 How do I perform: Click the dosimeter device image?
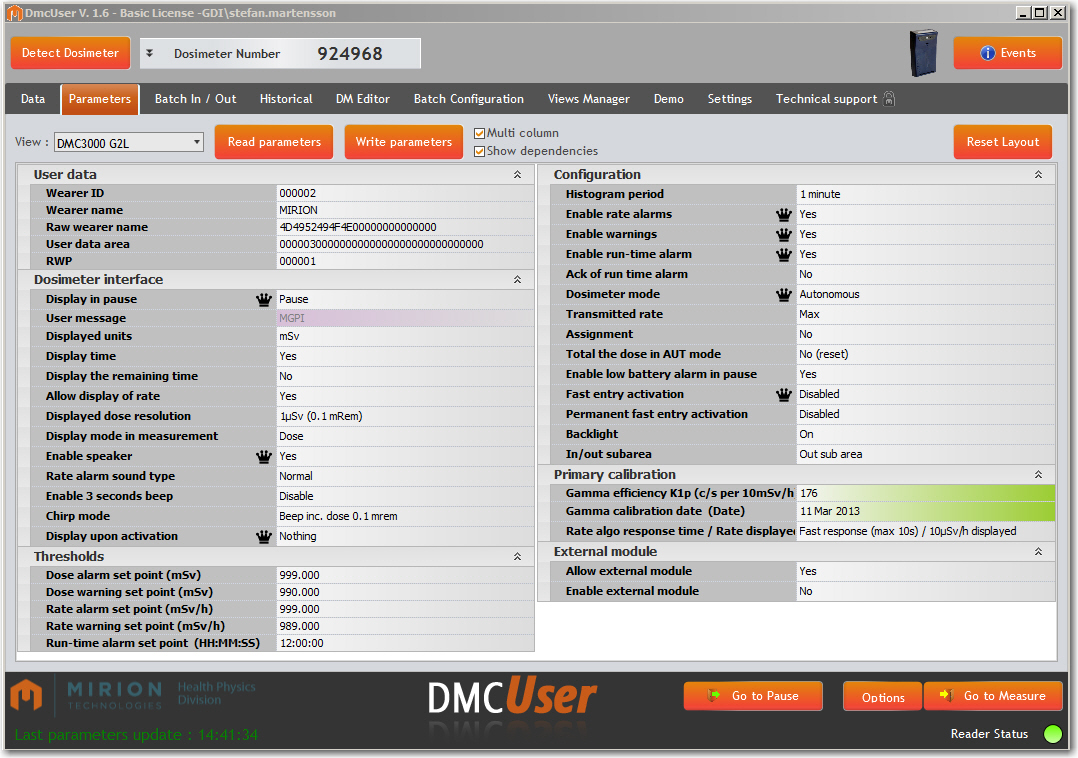924,53
